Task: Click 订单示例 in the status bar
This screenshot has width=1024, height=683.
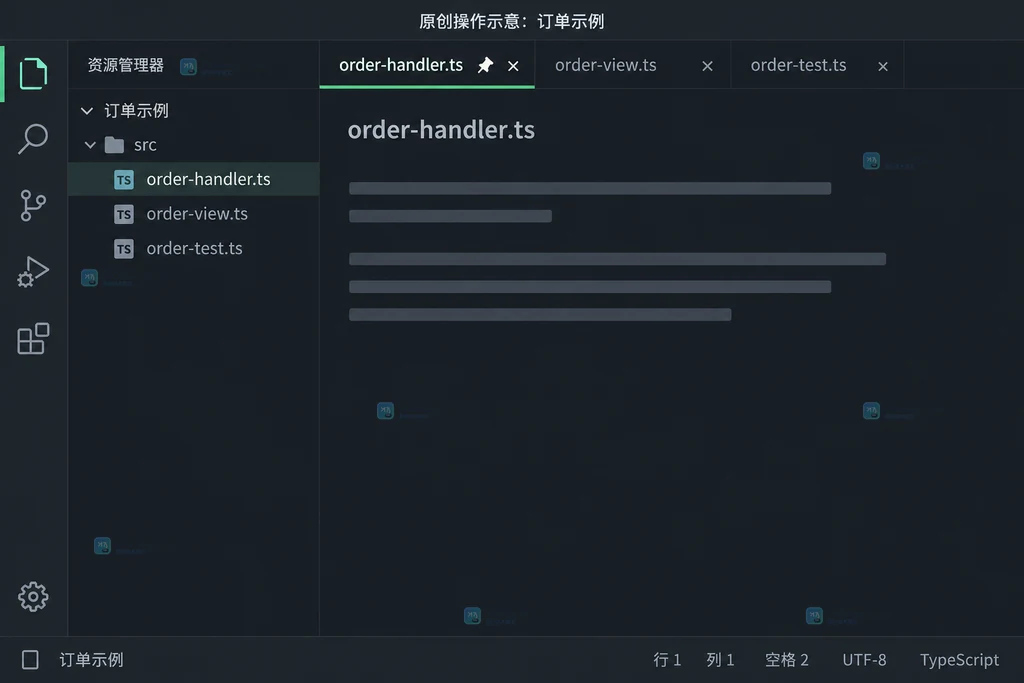Action: click(x=91, y=659)
